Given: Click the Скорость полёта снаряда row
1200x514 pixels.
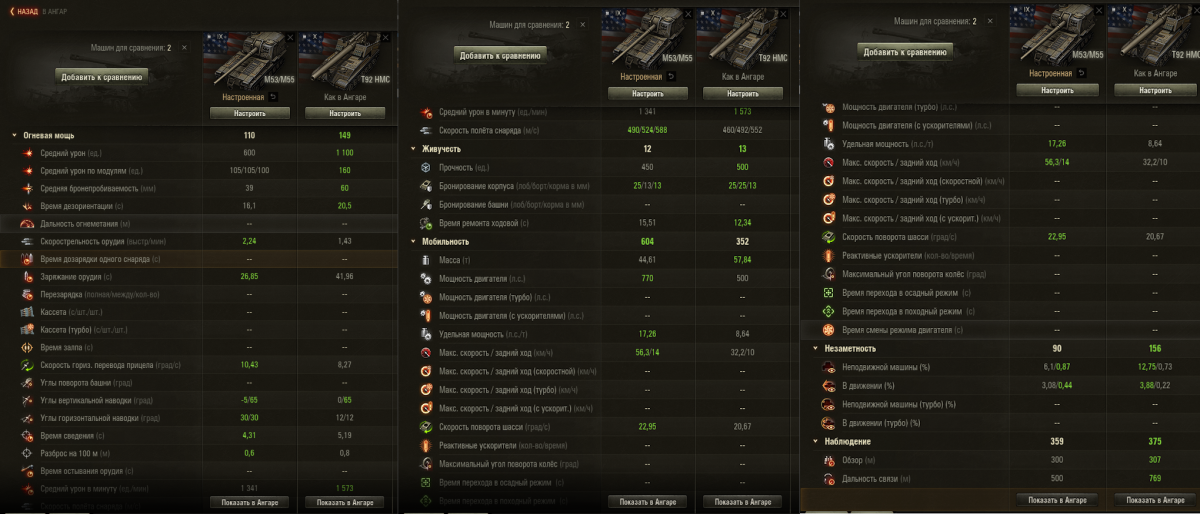Looking at the screenshot, I should (x=600, y=130).
